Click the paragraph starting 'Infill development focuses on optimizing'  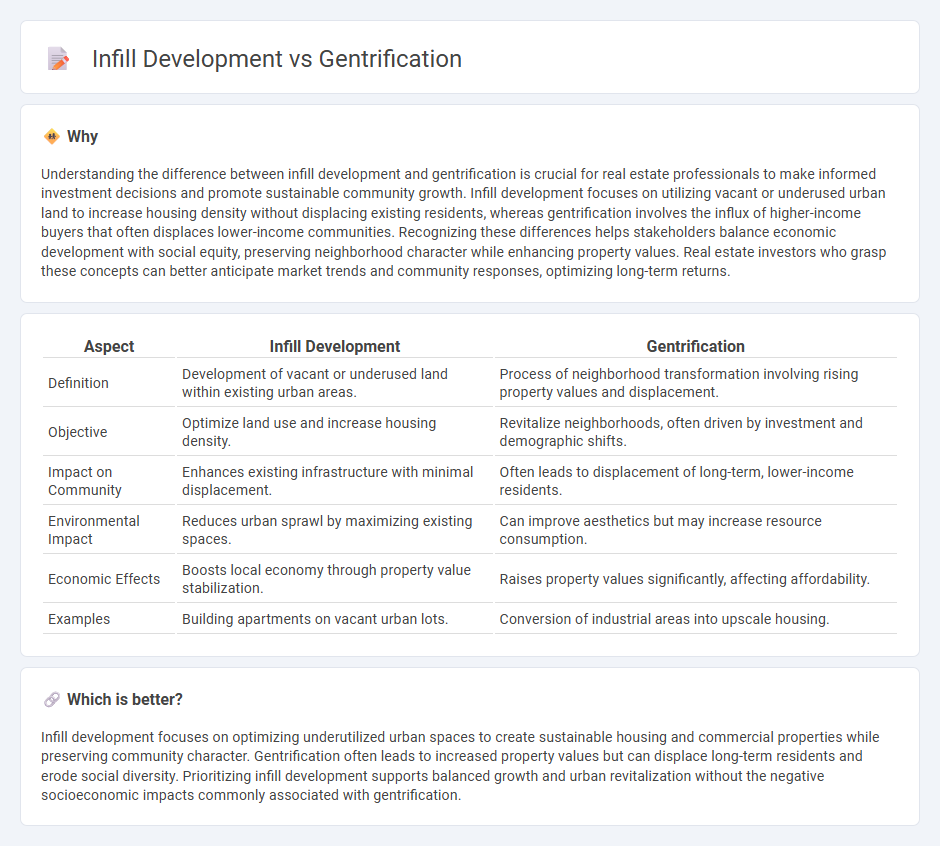460,766
